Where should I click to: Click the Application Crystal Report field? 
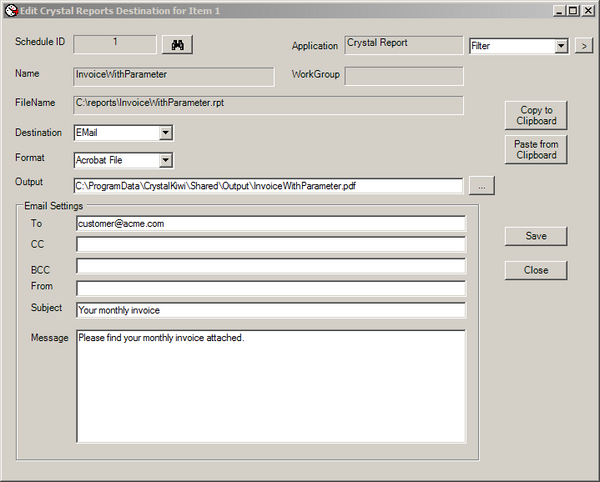pyautogui.click(x=404, y=45)
